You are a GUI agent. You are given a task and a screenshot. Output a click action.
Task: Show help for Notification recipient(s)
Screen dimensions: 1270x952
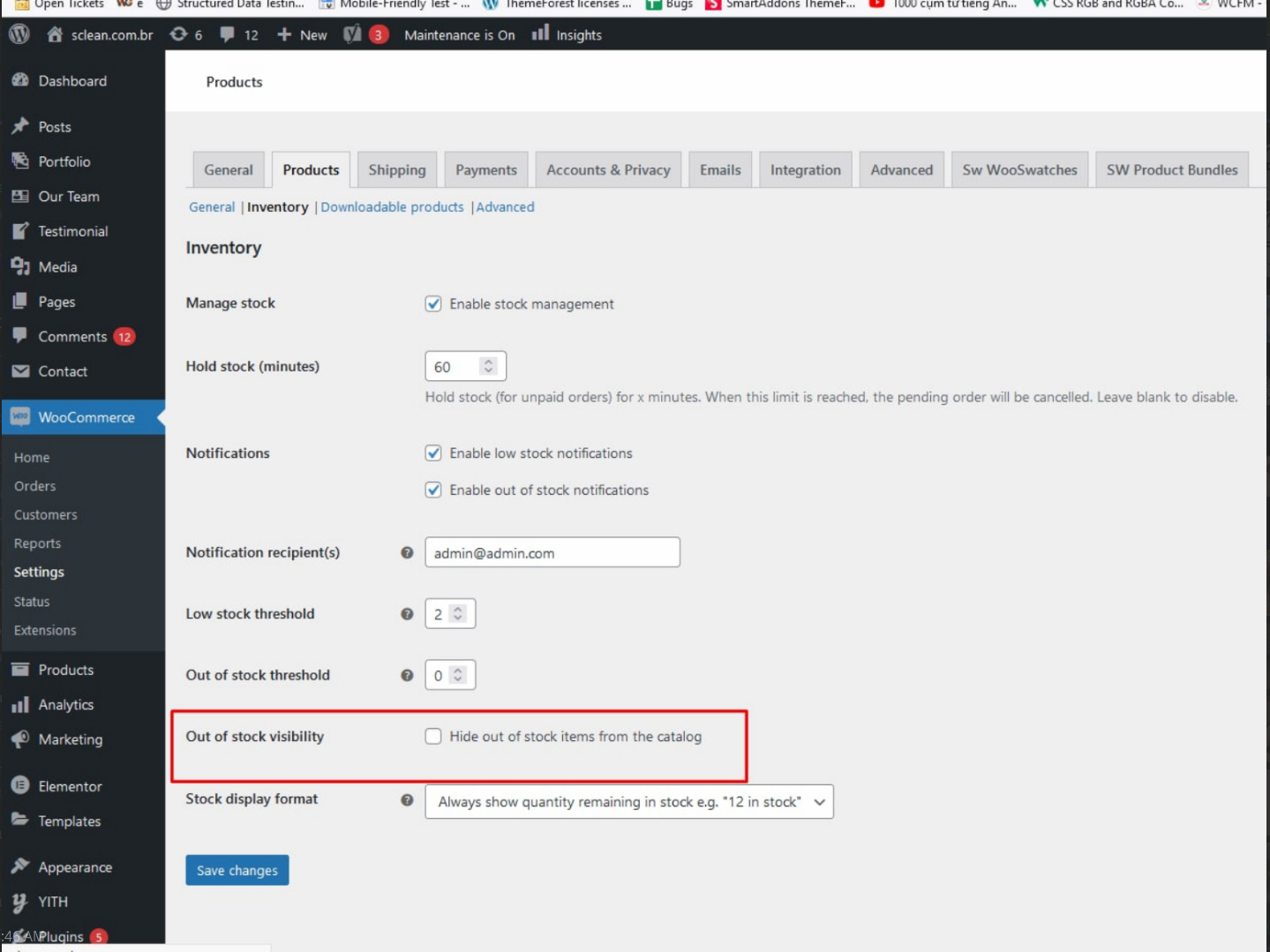coord(407,552)
